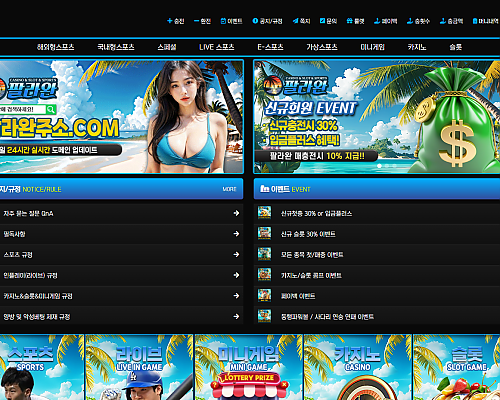
Task: Click into the domain search field
Action: [23, 109]
